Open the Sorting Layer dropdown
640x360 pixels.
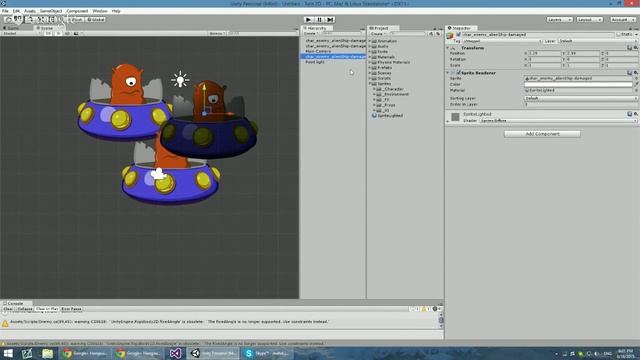coord(580,98)
